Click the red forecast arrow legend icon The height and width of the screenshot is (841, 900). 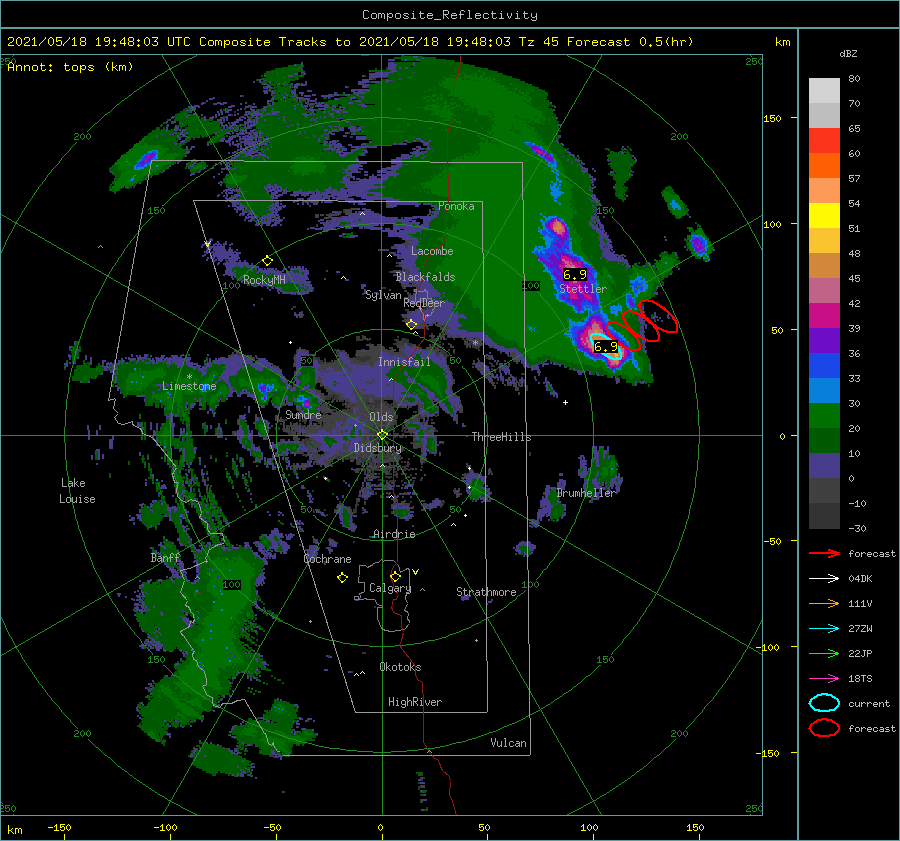click(x=824, y=553)
